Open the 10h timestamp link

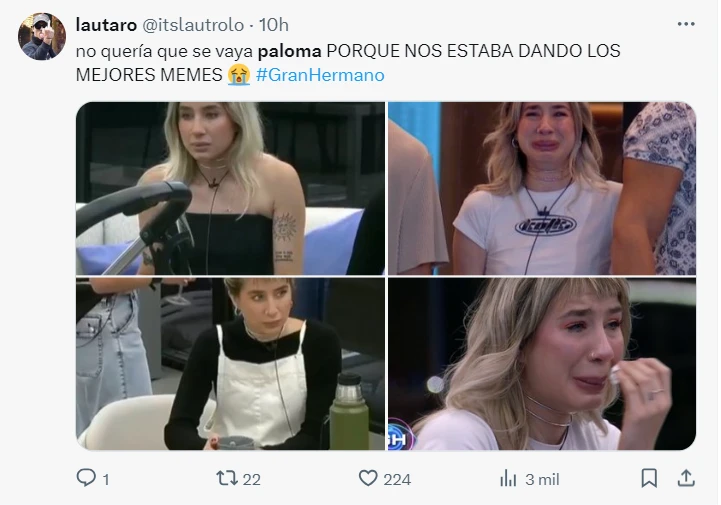coord(274,25)
